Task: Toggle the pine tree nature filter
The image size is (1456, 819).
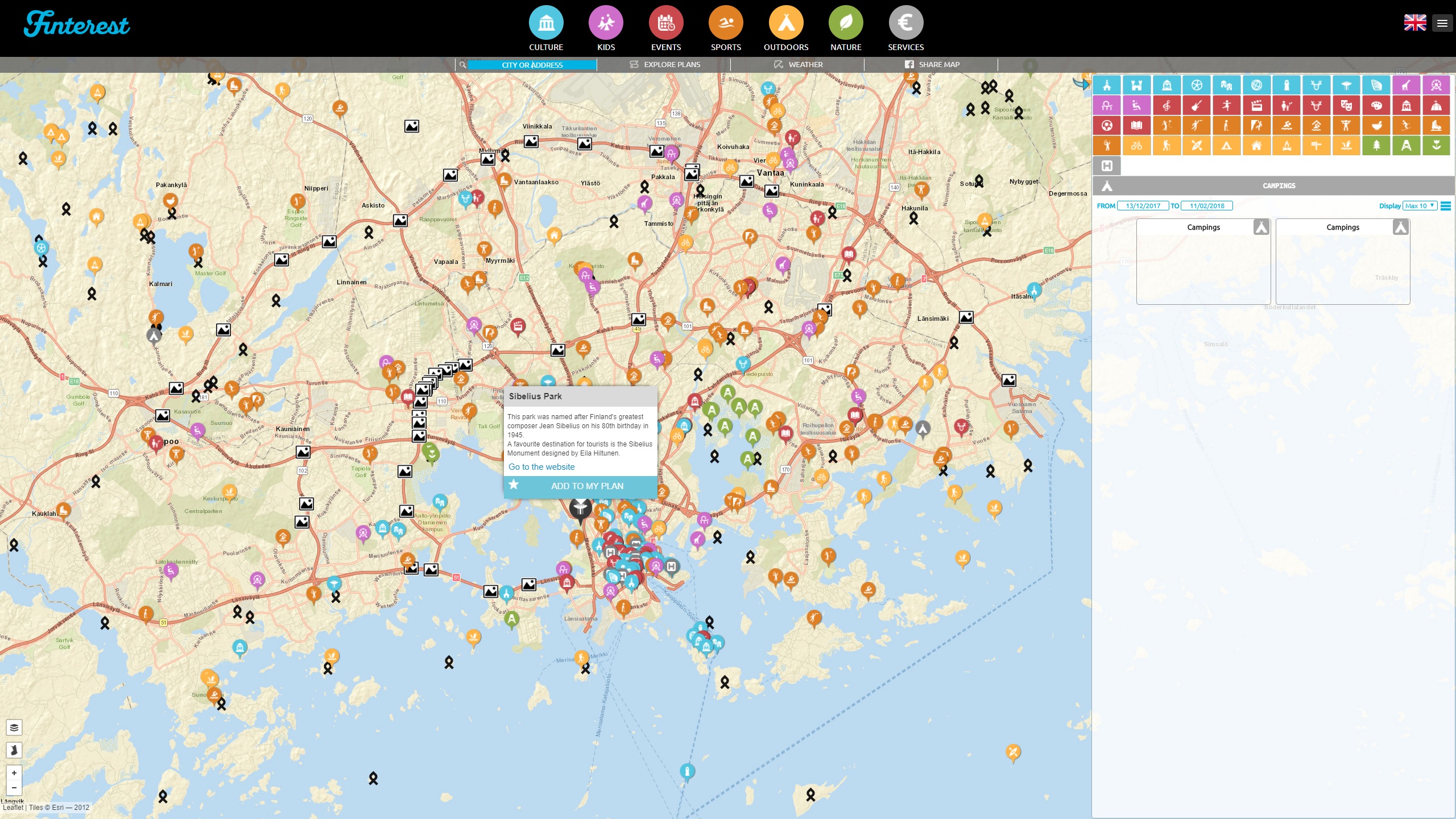Action: [x=1376, y=146]
